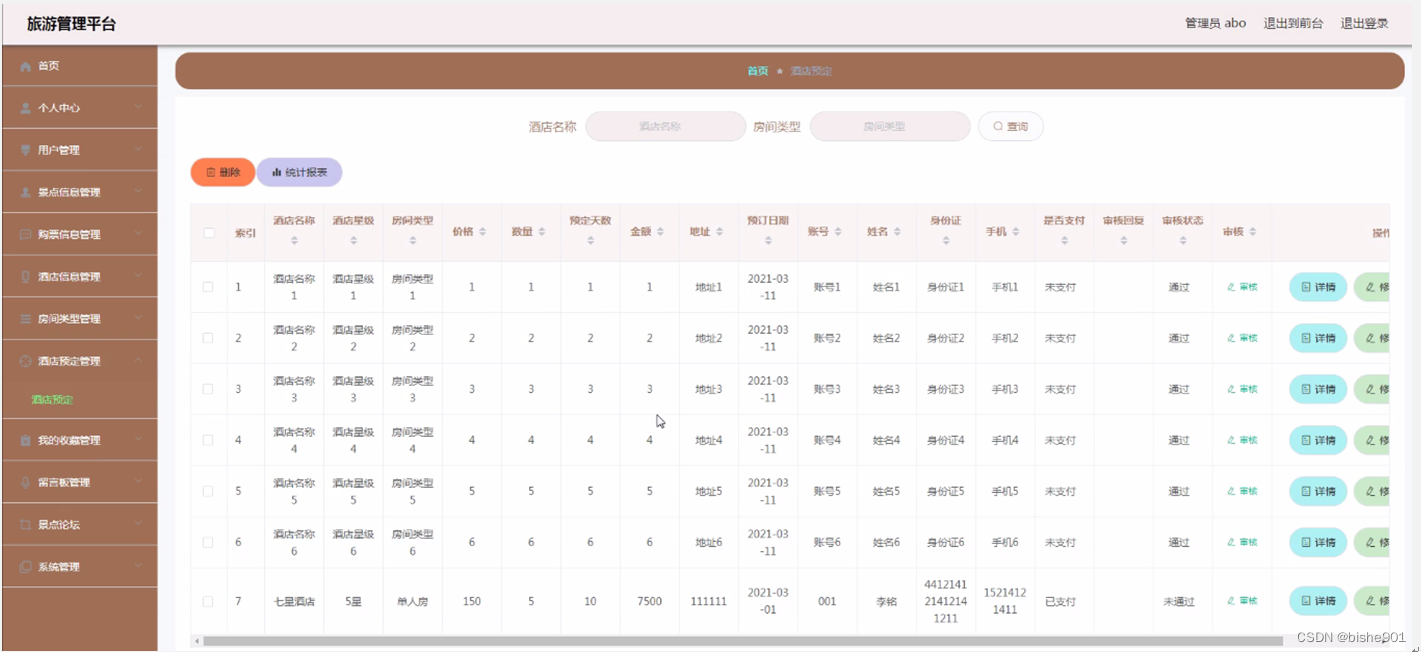The height and width of the screenshot is (652, 1421).
Task: Select the checkbox for row index 6
Action: [208, 542]
